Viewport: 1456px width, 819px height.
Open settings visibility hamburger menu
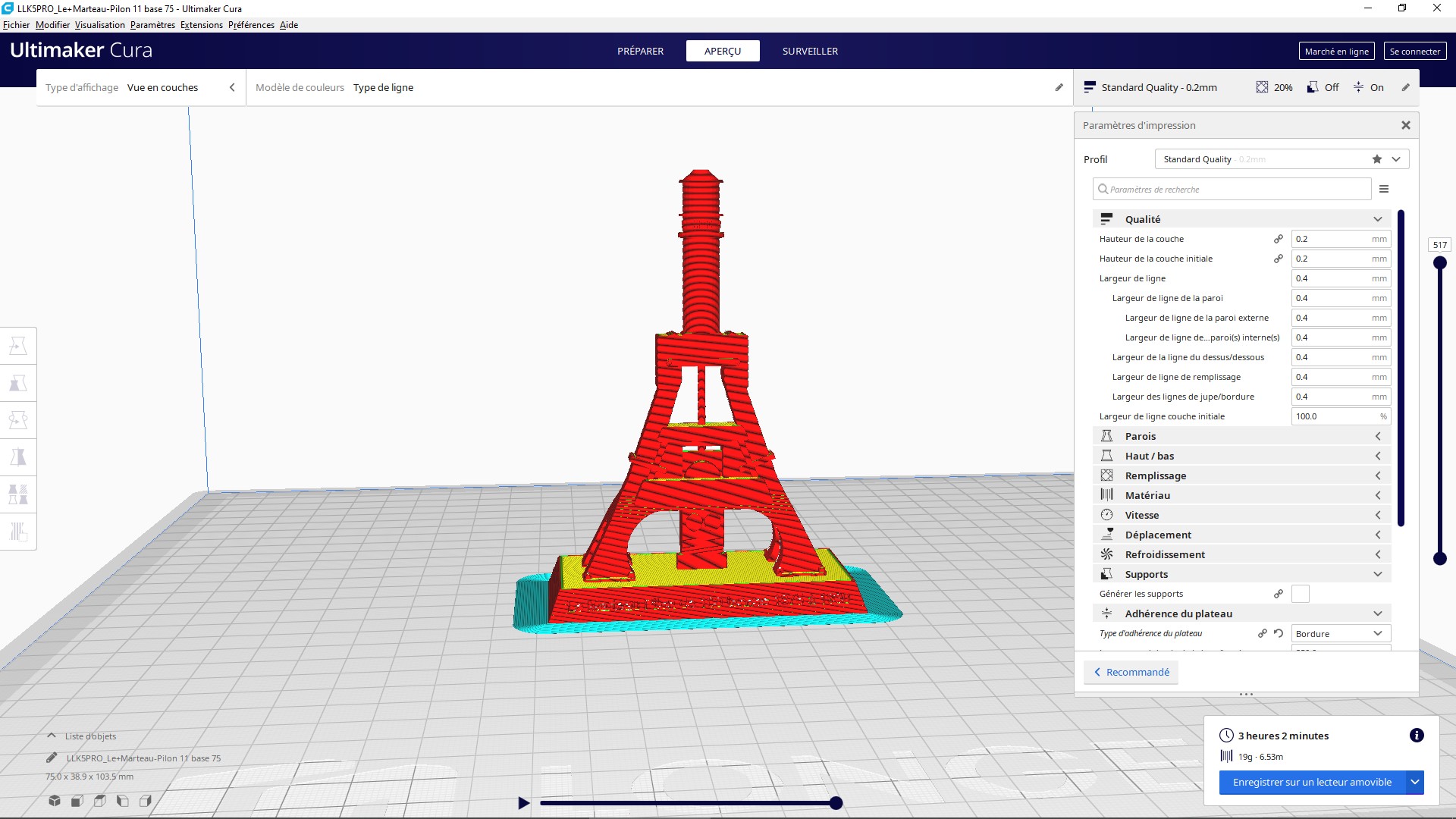(1384, 189)
